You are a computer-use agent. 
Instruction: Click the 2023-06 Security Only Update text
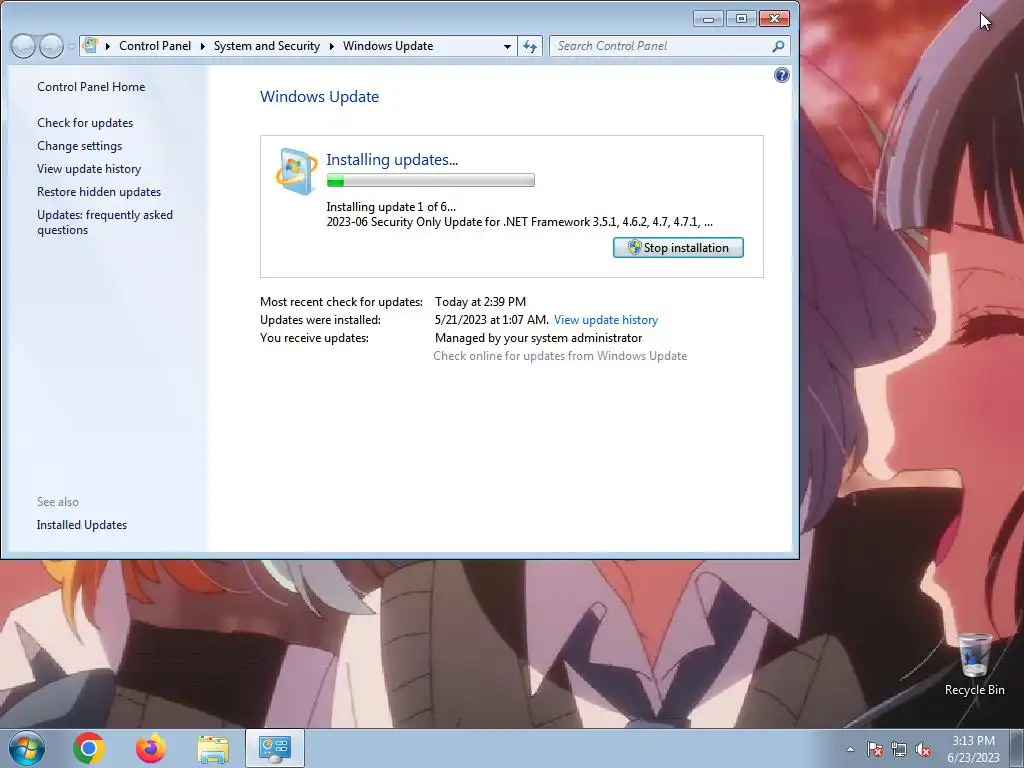519,222
